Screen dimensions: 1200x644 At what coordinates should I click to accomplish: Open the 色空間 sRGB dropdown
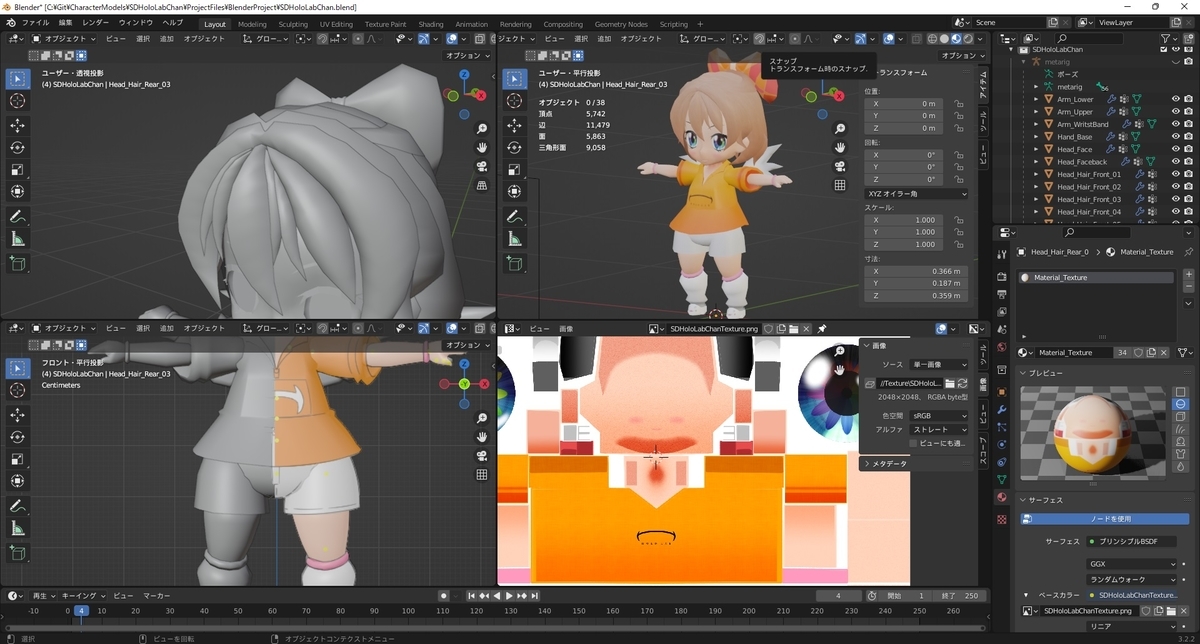click(x=939, y=416)
